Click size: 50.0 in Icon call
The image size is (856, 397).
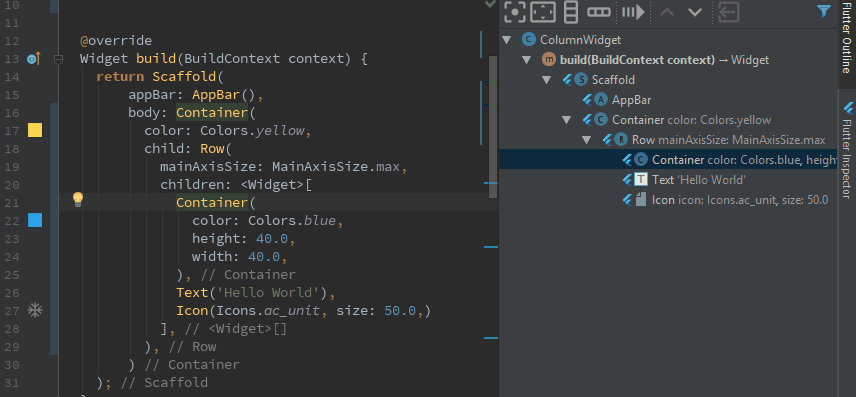(x=376, y=311)
